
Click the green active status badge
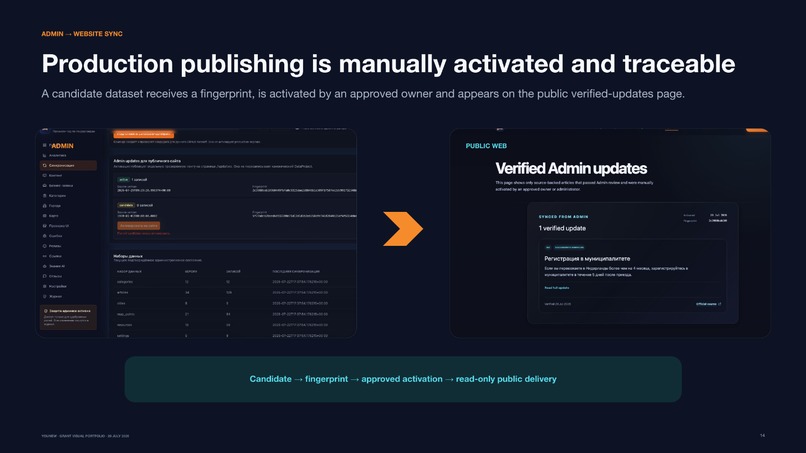click(x=123, y=179)
